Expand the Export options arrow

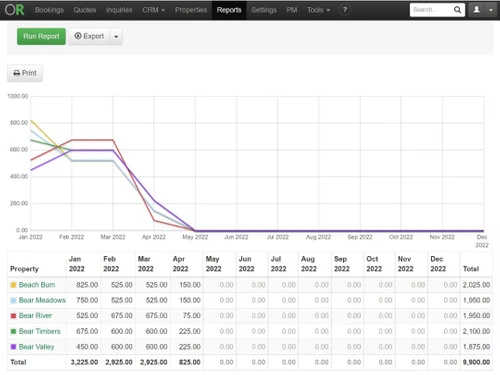tap(116, 36)
